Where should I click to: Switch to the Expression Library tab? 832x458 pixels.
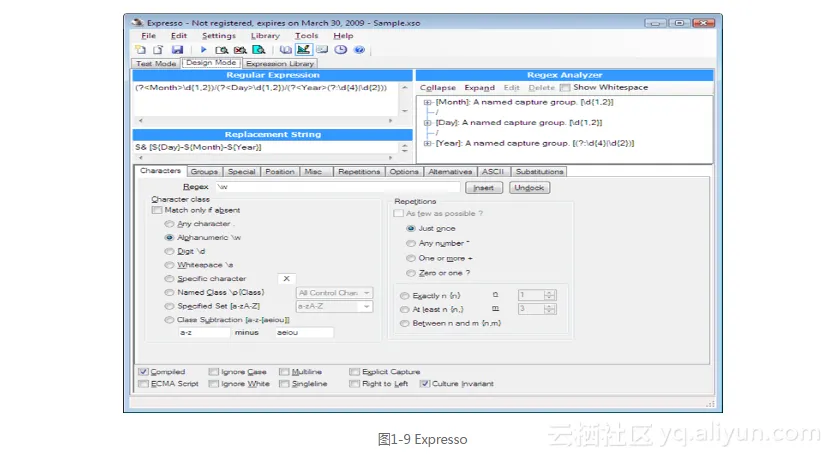pos(280,64)
